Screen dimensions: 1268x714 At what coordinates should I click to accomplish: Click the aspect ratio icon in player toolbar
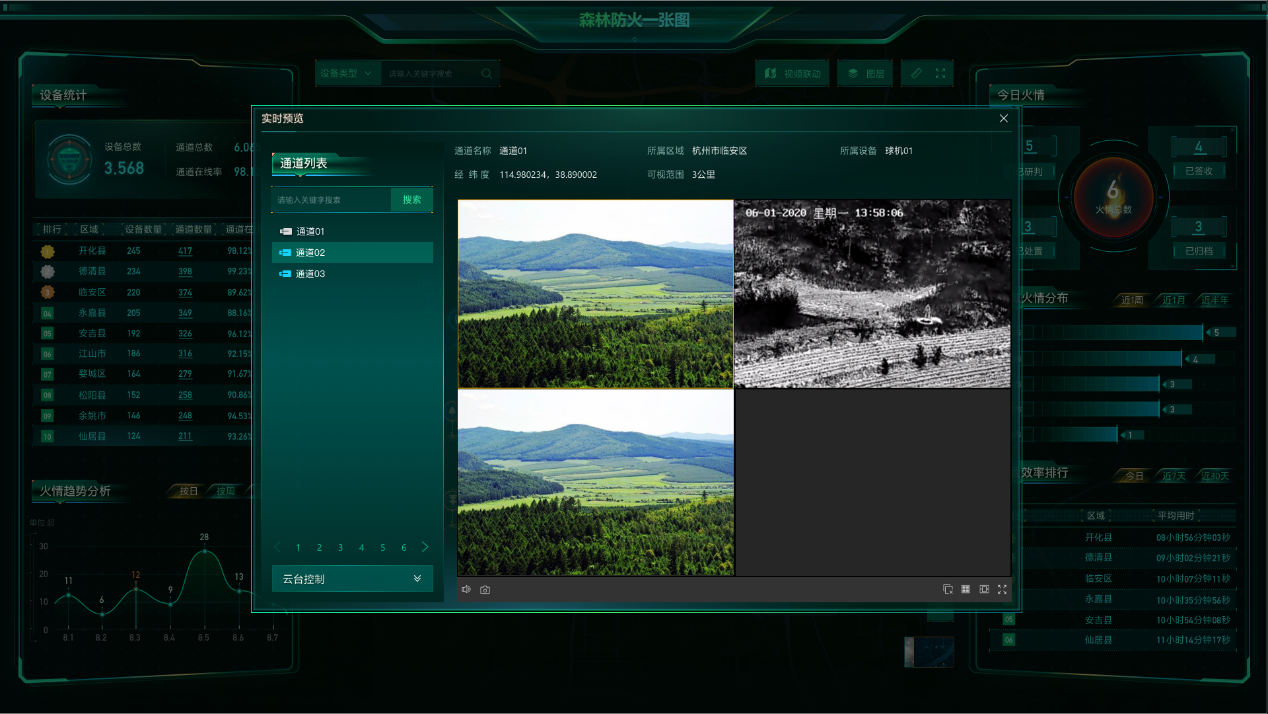(x=984, y=590)
